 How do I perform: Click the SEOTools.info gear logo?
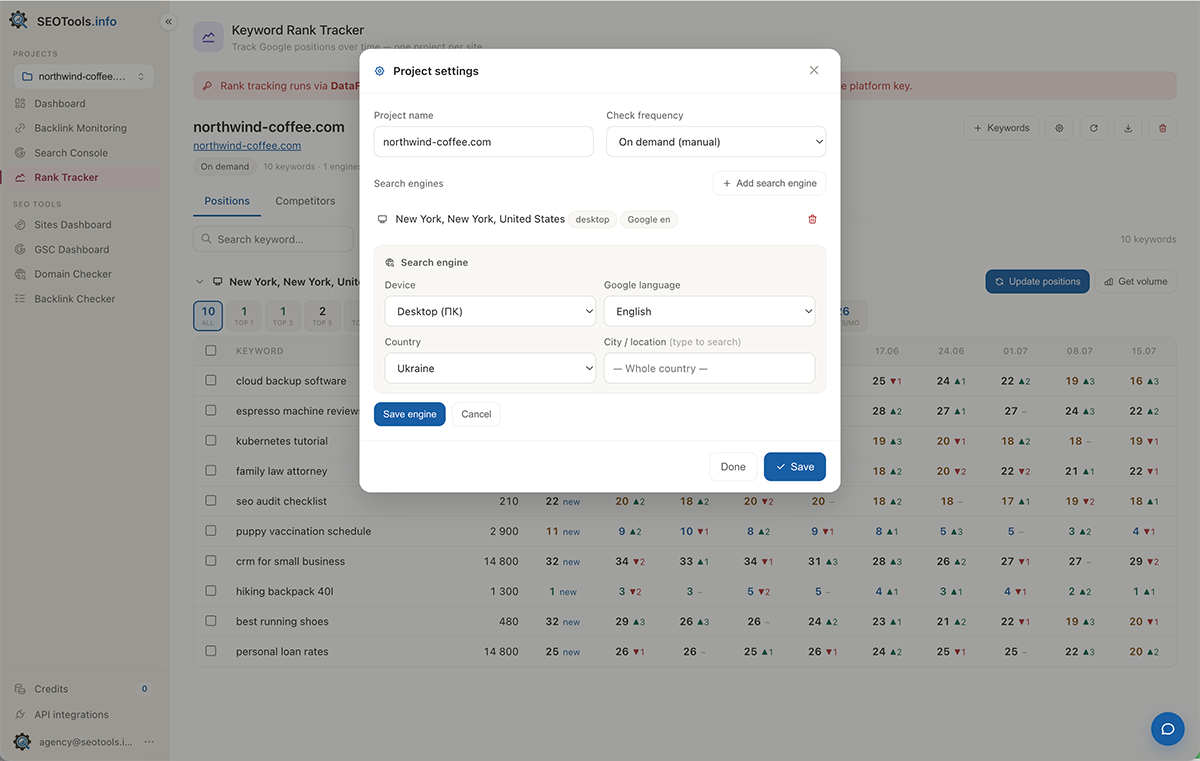pos(19,20)
